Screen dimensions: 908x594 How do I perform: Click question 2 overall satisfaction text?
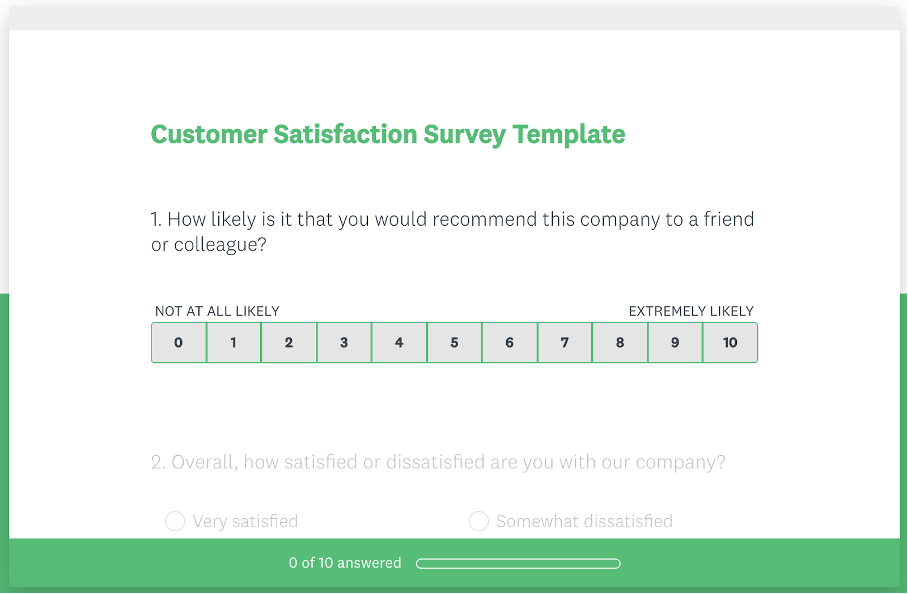(438, 462)
